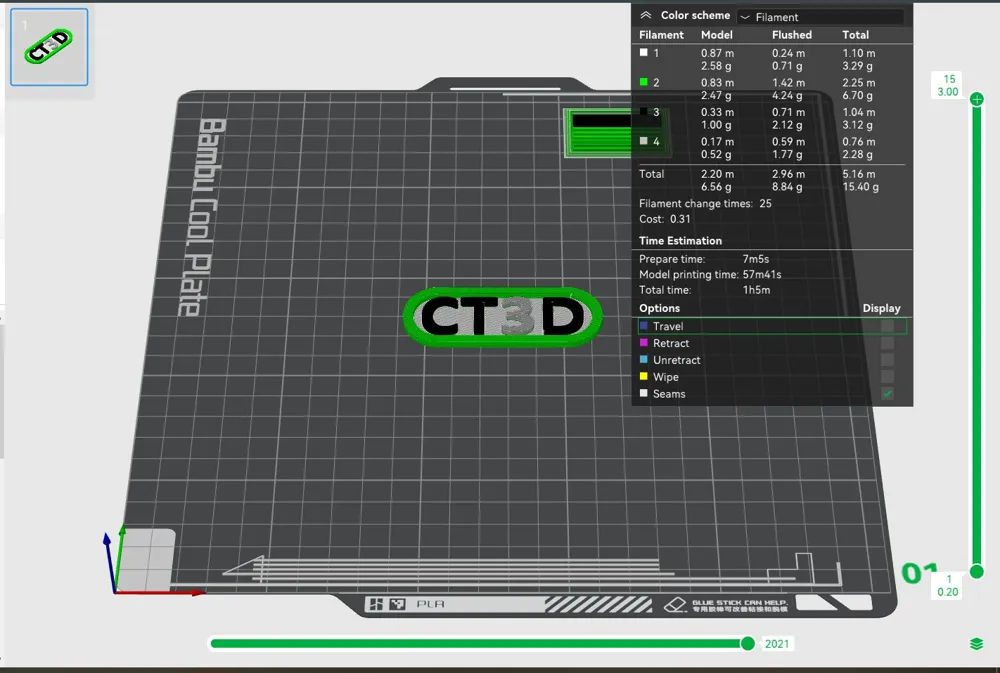Select the black filament 3 color square
The image size is (1000, 673).
click(x=646, y=112)
